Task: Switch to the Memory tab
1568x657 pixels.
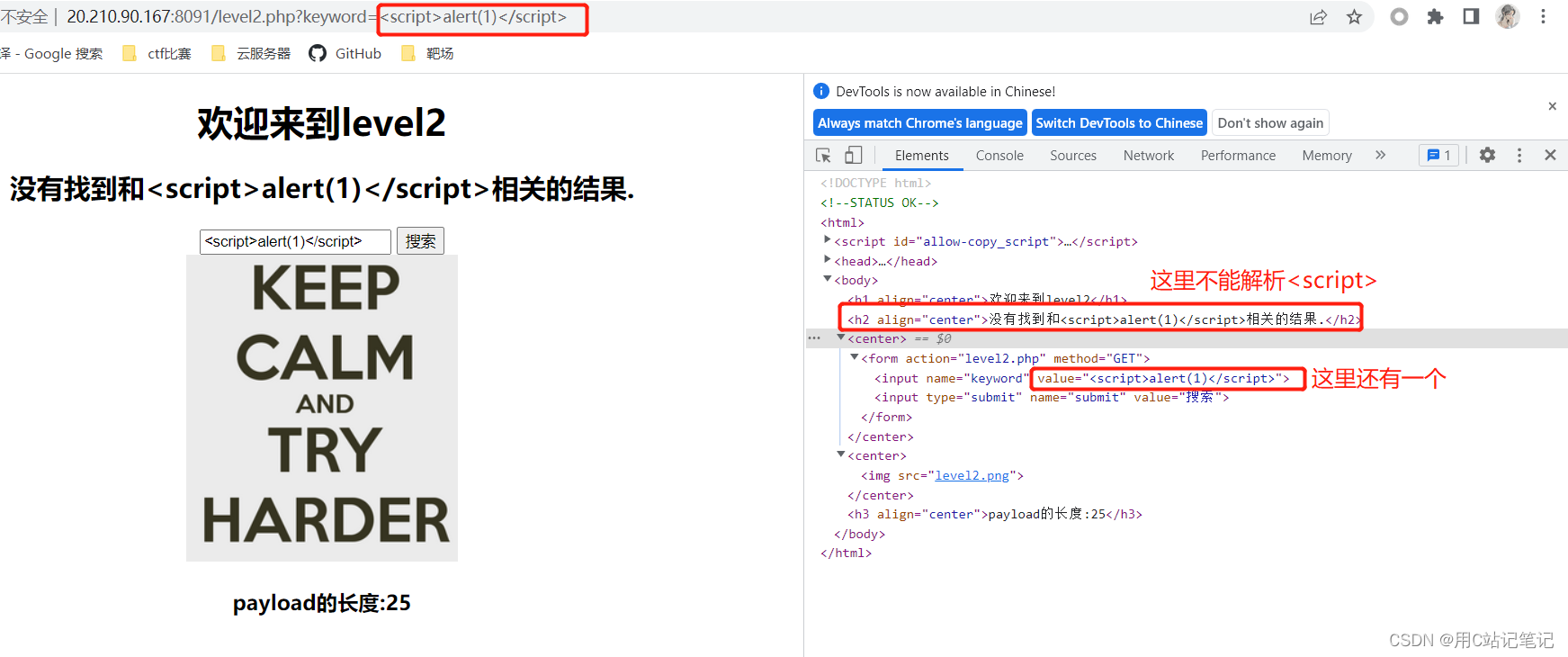Action: coord(1327,156)
